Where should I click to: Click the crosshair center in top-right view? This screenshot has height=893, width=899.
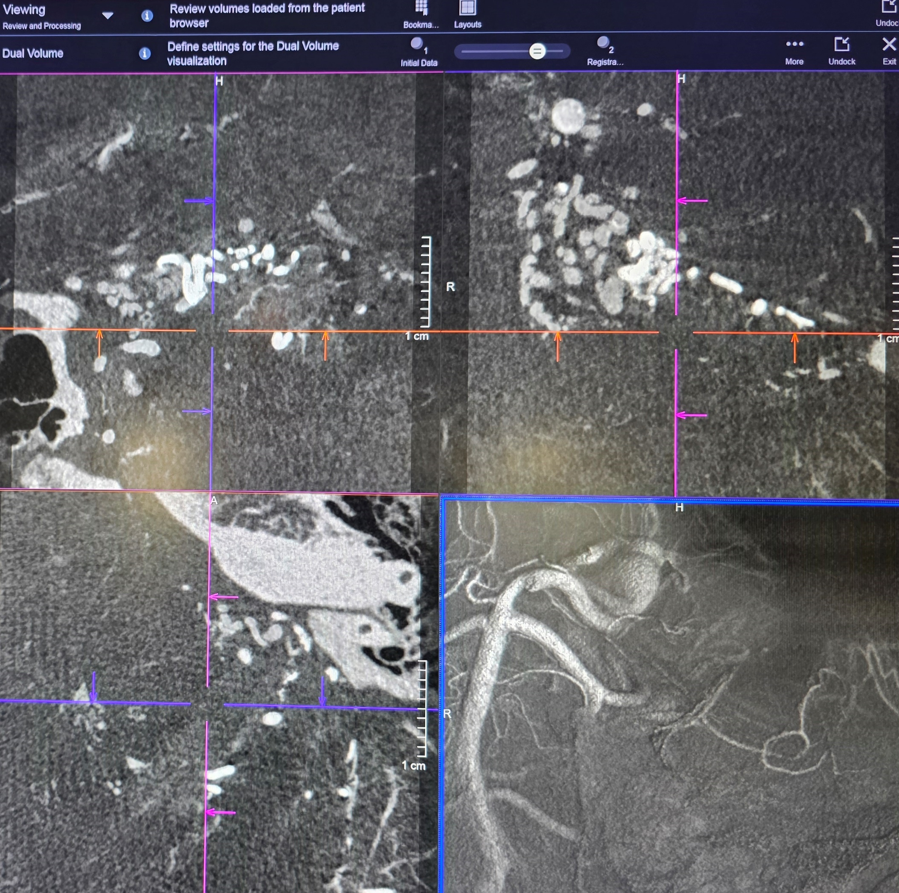676,332
